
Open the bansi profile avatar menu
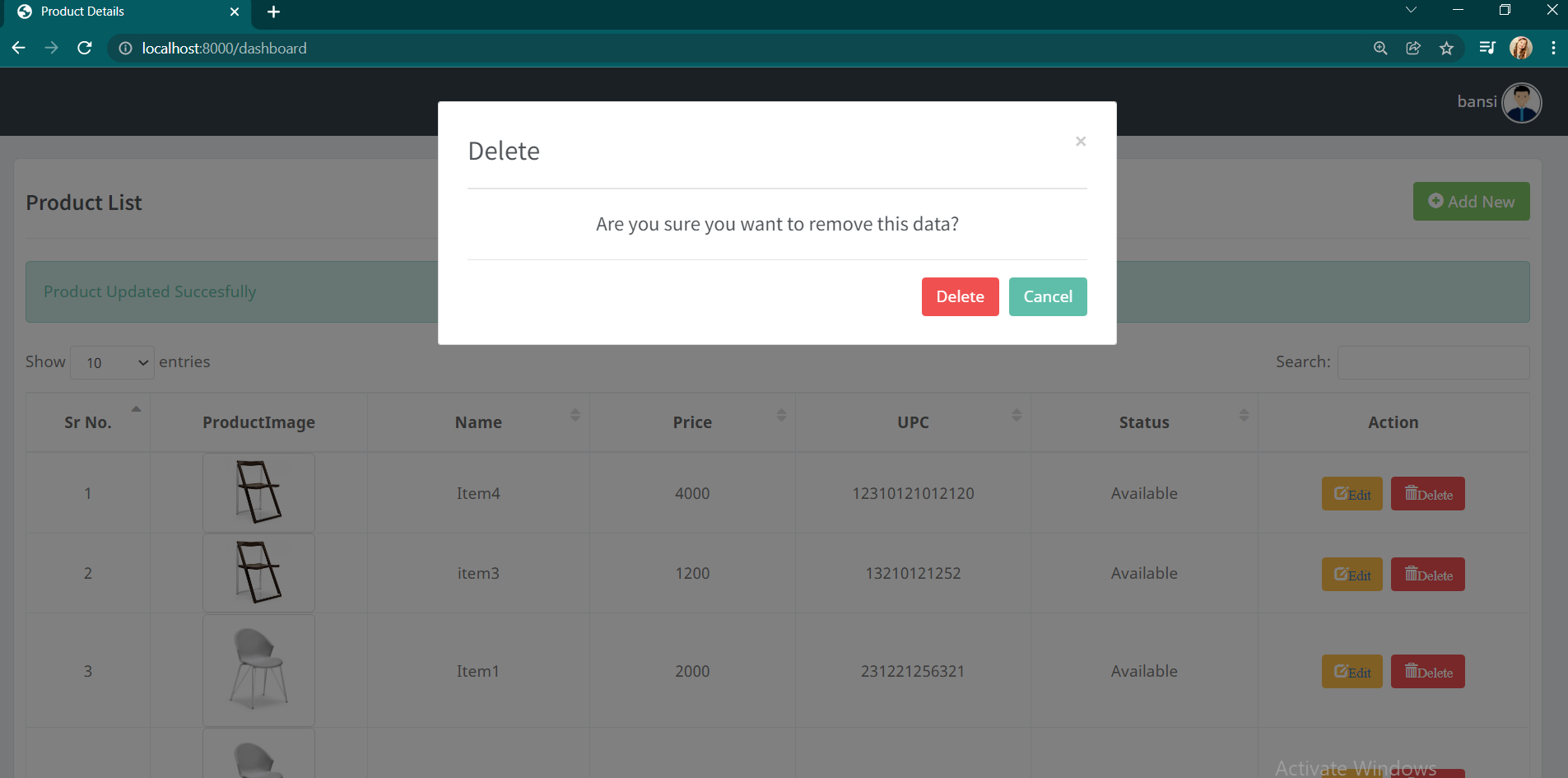tap(1521, 102)
